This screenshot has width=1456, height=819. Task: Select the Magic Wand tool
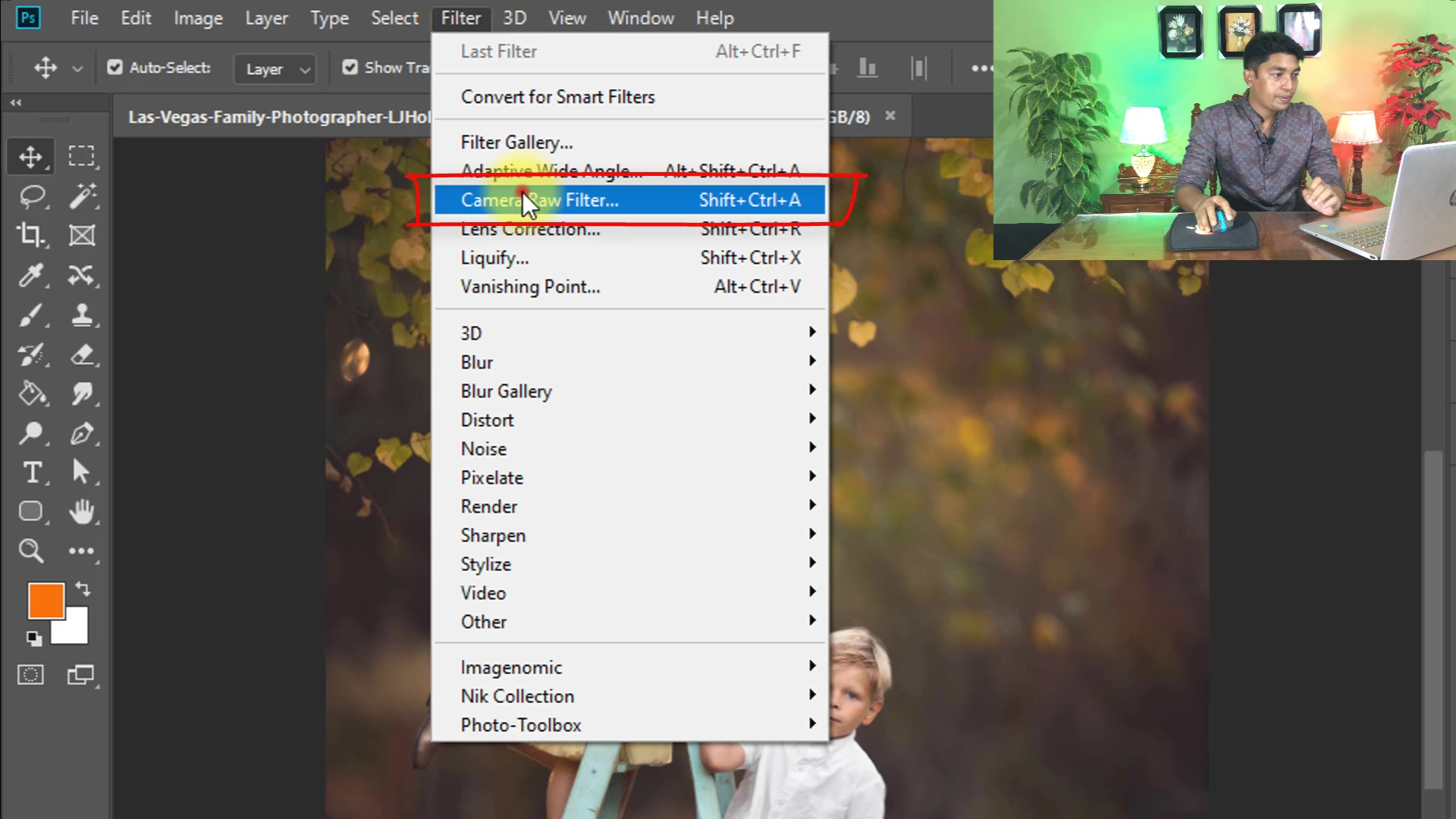[x=82, y=196]
